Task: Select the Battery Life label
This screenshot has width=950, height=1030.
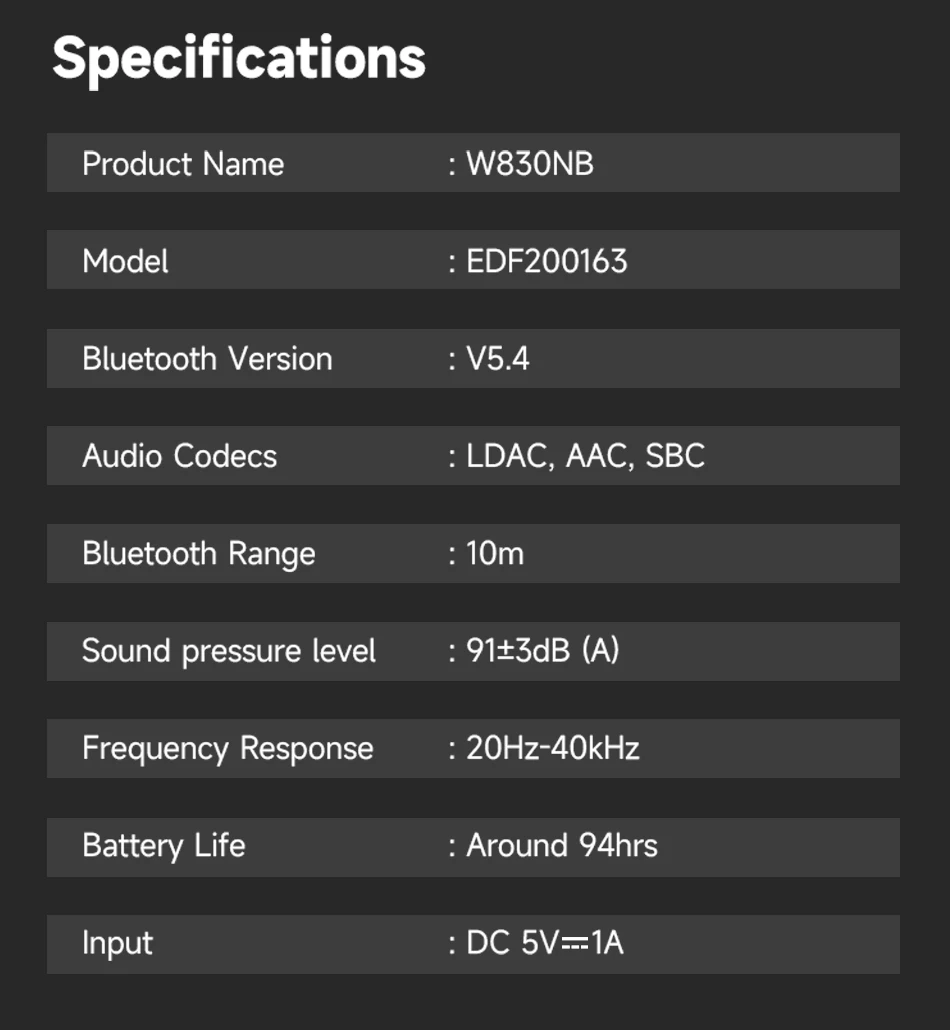Action: click(163, 846)
